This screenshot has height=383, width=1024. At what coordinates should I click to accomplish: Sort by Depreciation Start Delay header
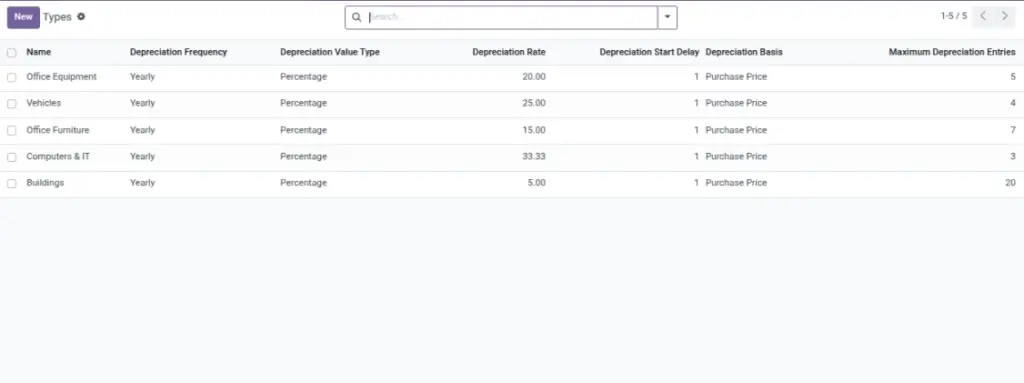coord(649,52)
